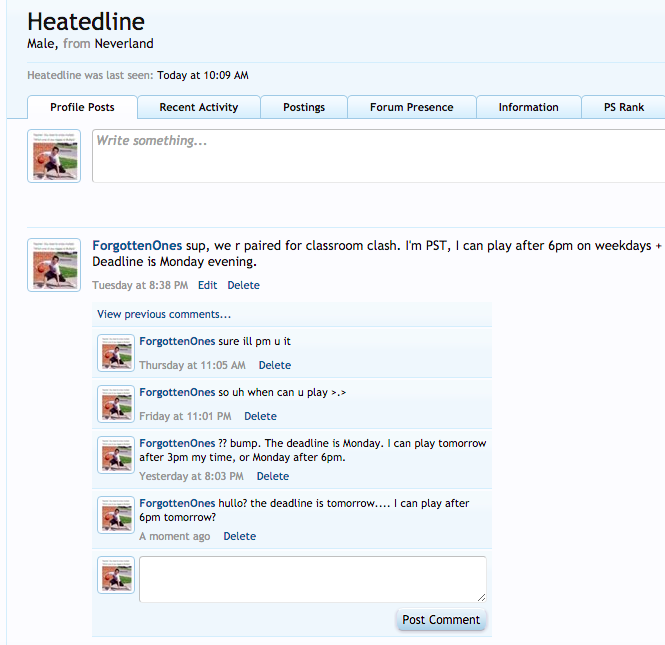Delete the 'A moment ago' comment
Screen dimensions: 665x645
click(240, 536)
